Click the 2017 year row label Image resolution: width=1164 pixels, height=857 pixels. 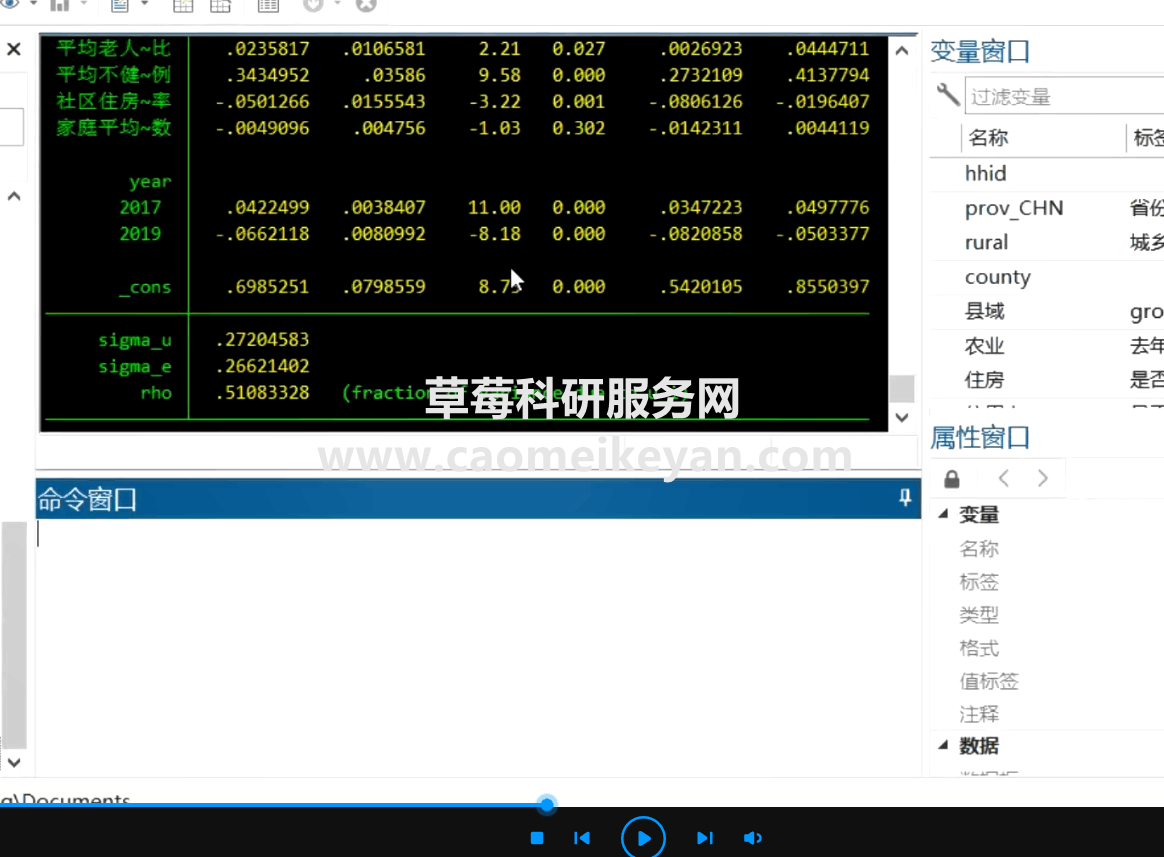(140, 207)
